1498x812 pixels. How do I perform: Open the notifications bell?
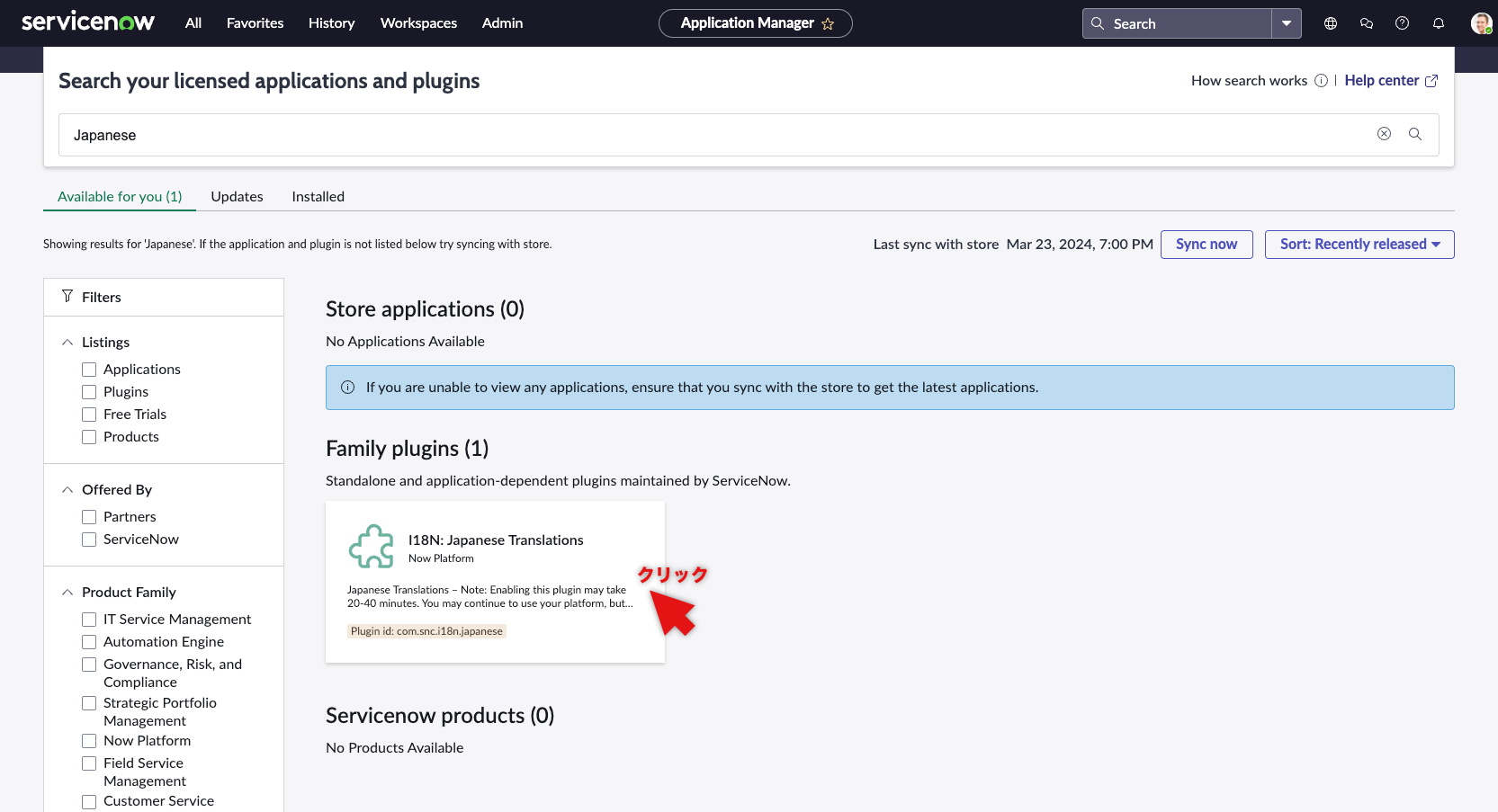[x=1438, y=23]
